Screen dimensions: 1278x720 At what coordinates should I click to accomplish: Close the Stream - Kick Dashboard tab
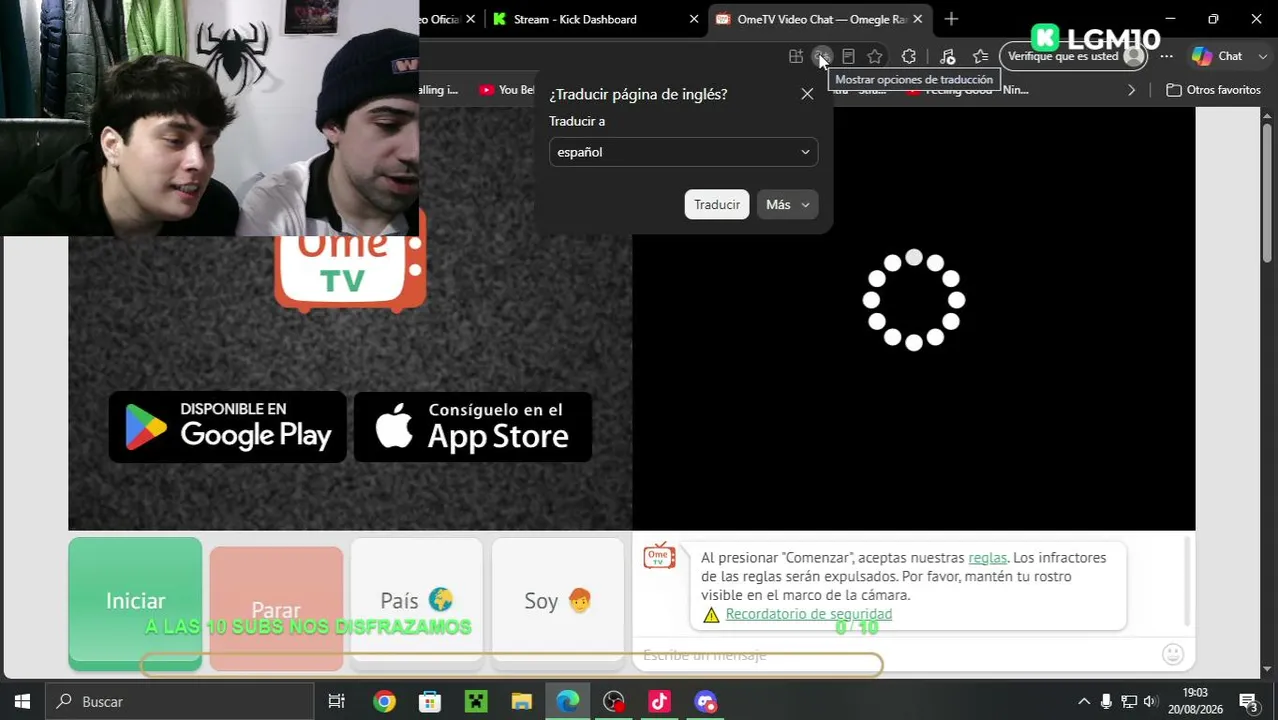click(x=694, y=19)
